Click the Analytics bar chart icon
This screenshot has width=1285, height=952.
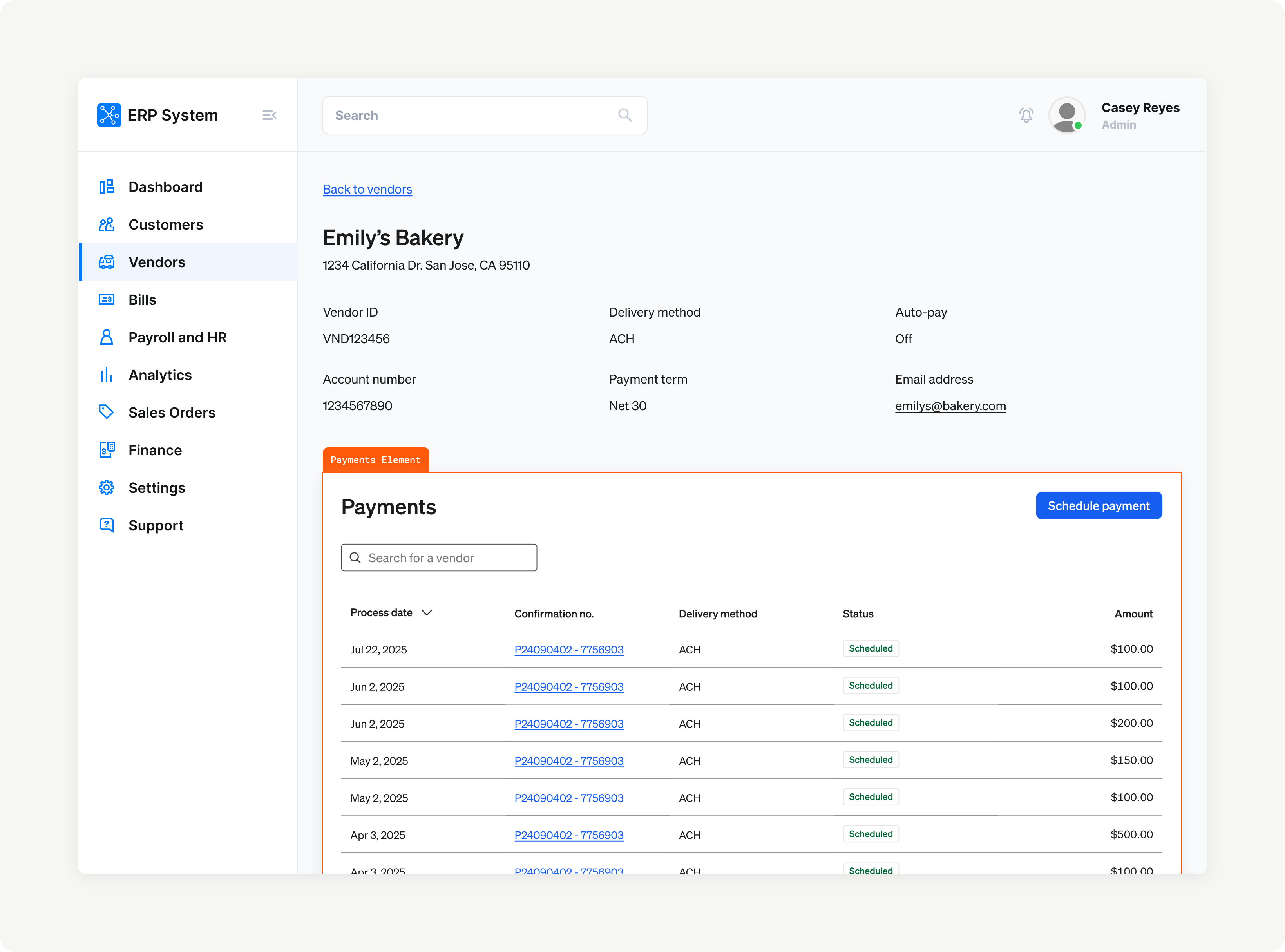pyautogui.click(x=107, y=375)
